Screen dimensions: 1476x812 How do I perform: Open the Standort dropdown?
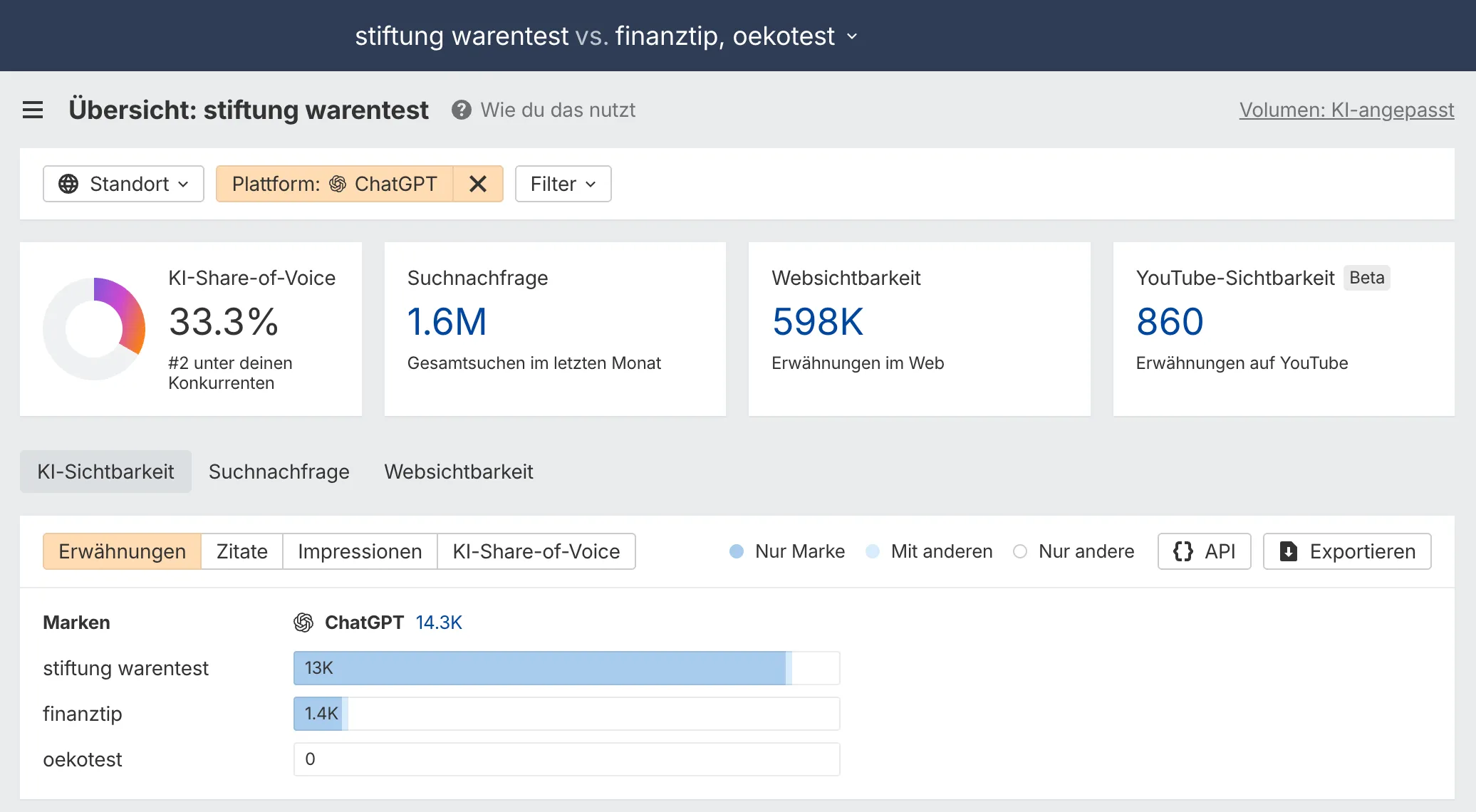[123, 184]
